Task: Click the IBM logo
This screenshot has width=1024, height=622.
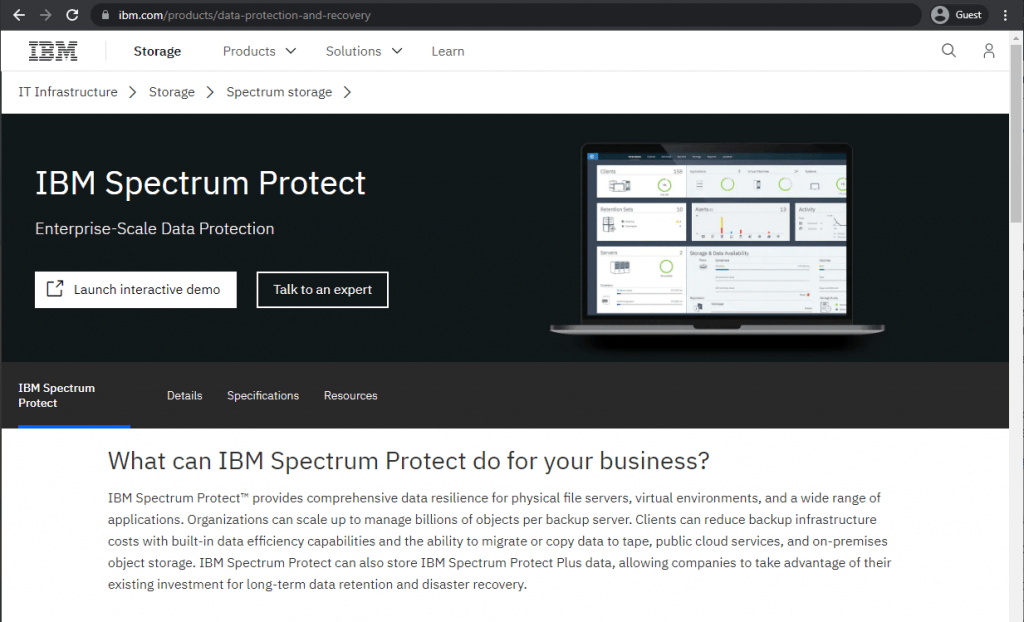Action: pyautogui.click(x=53, y=51)
